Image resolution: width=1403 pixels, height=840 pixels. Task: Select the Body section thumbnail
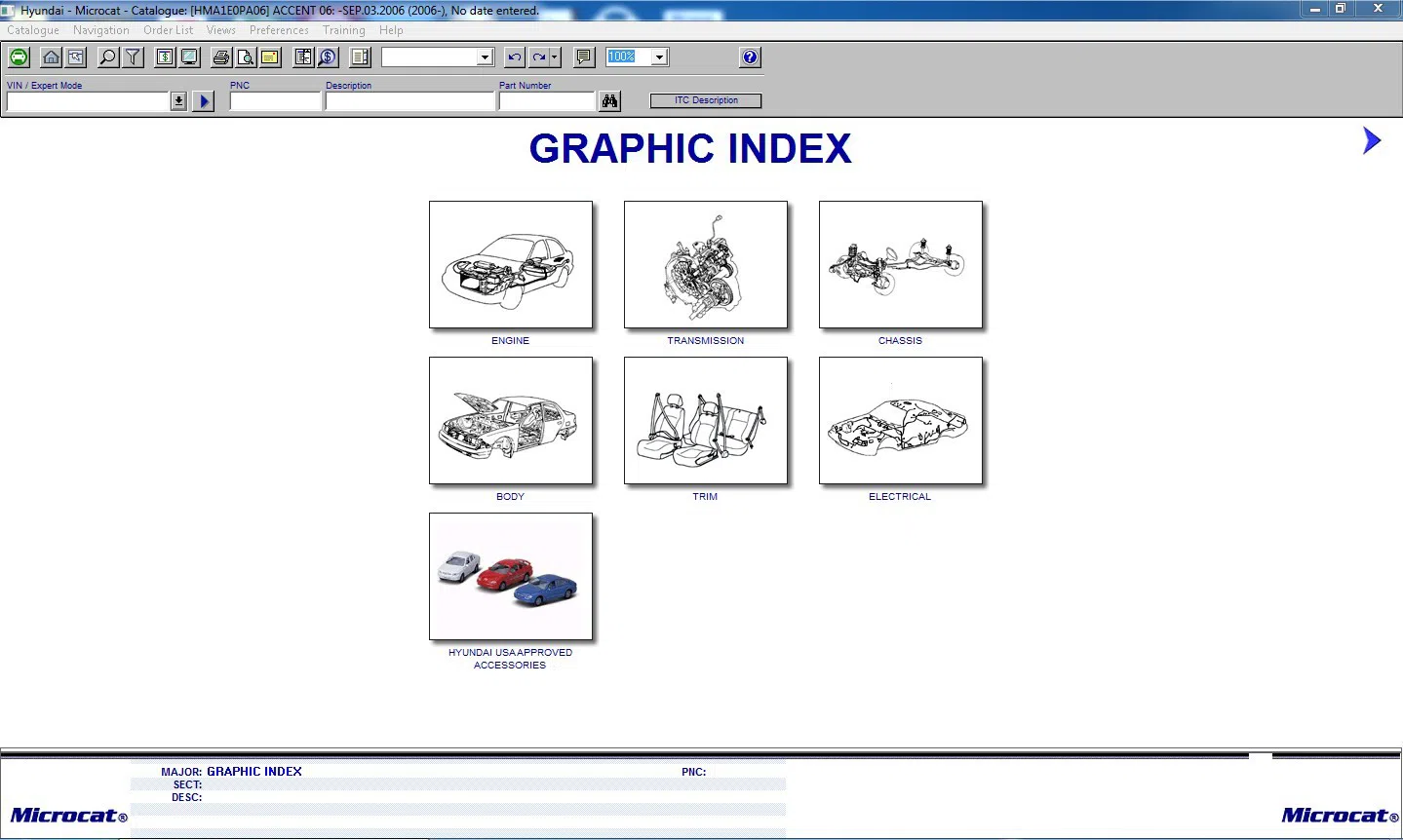pos(511,421)
